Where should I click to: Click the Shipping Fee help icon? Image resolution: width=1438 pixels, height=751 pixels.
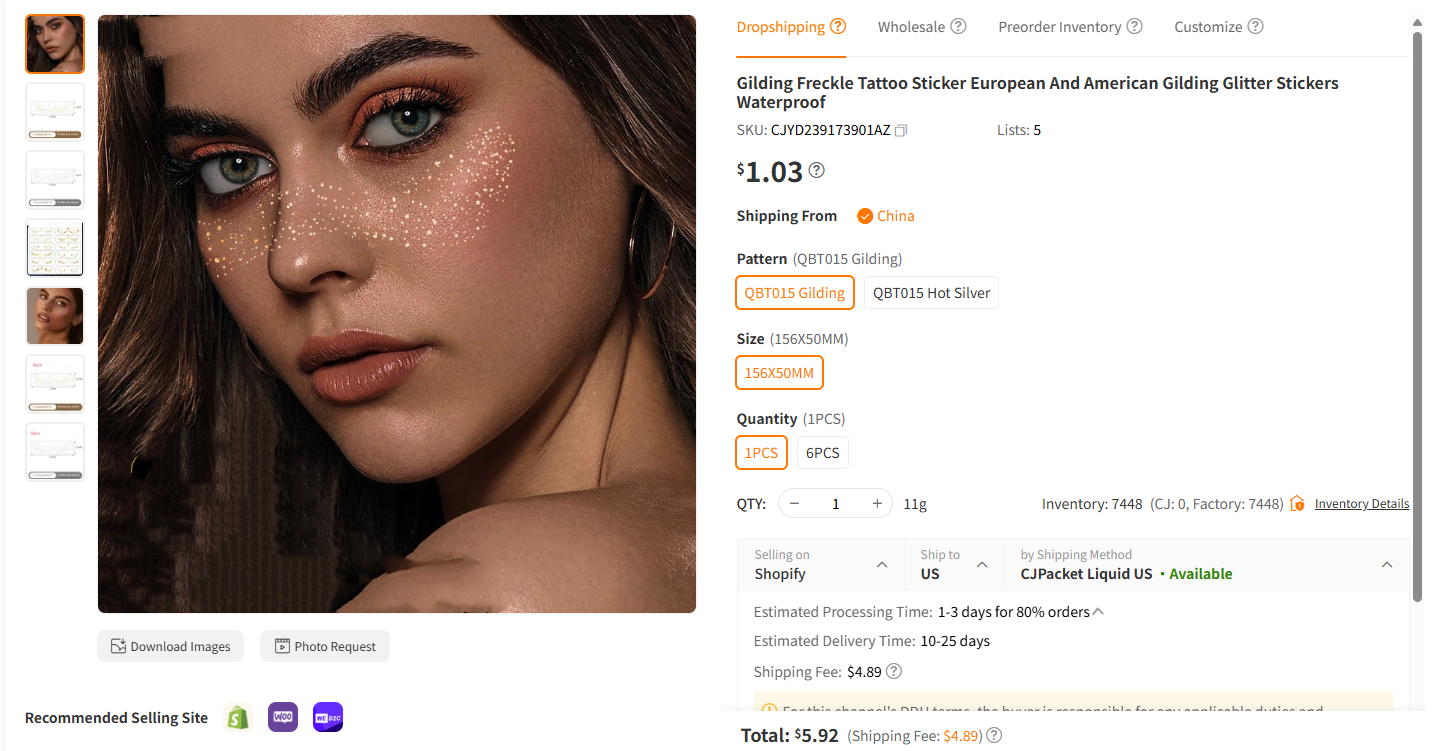(x=894, y=671)
